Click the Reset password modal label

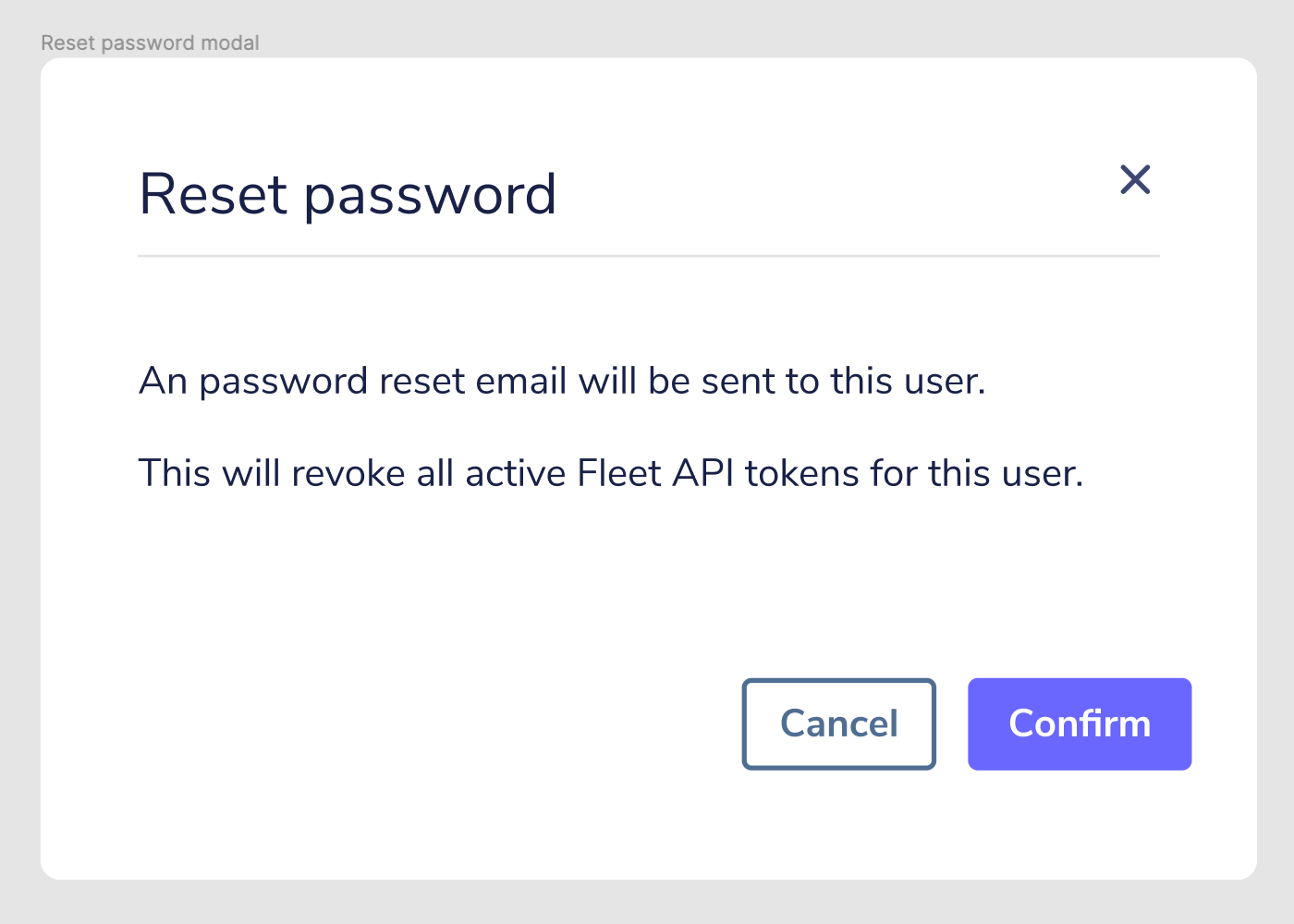150,43
